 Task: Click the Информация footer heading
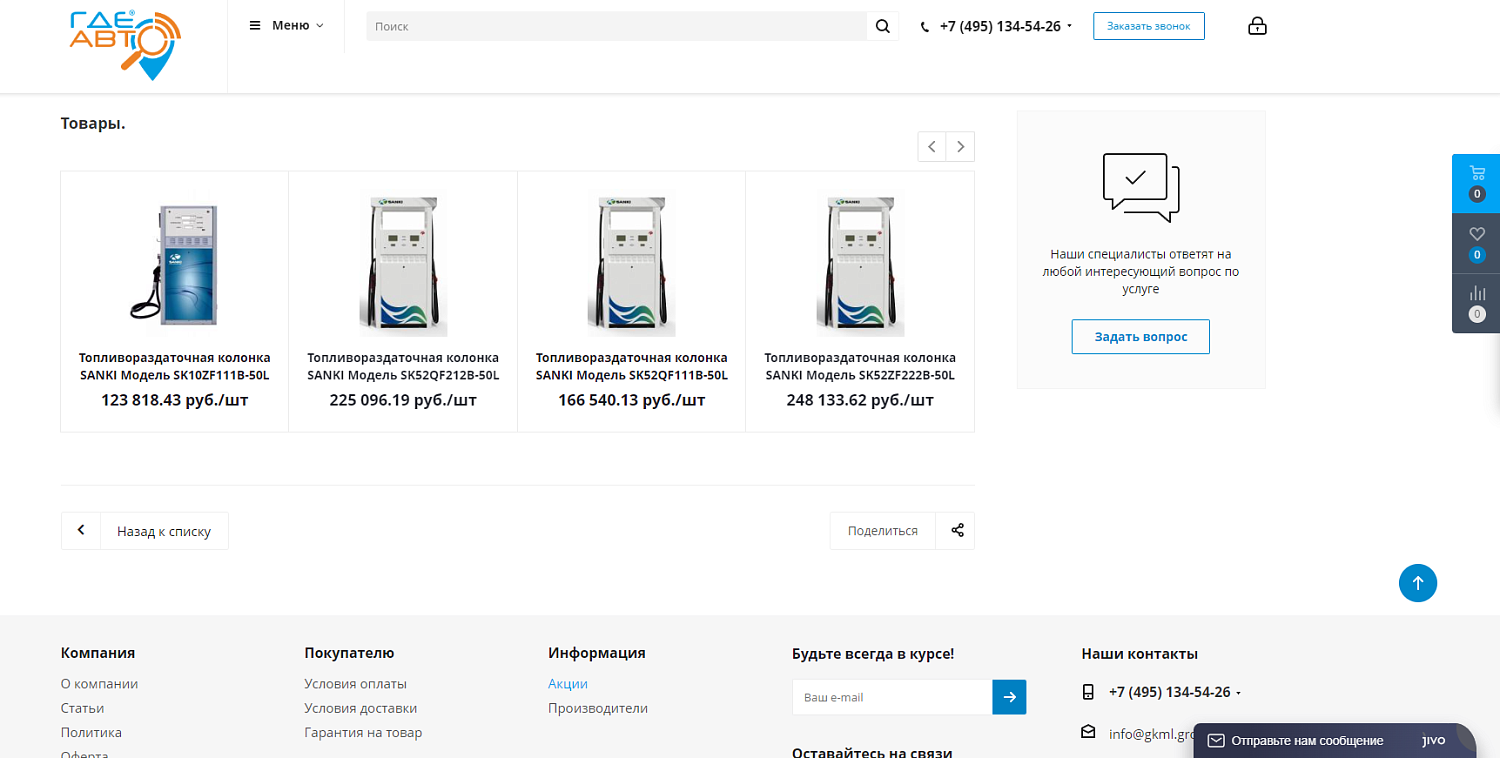pos(597,653)
